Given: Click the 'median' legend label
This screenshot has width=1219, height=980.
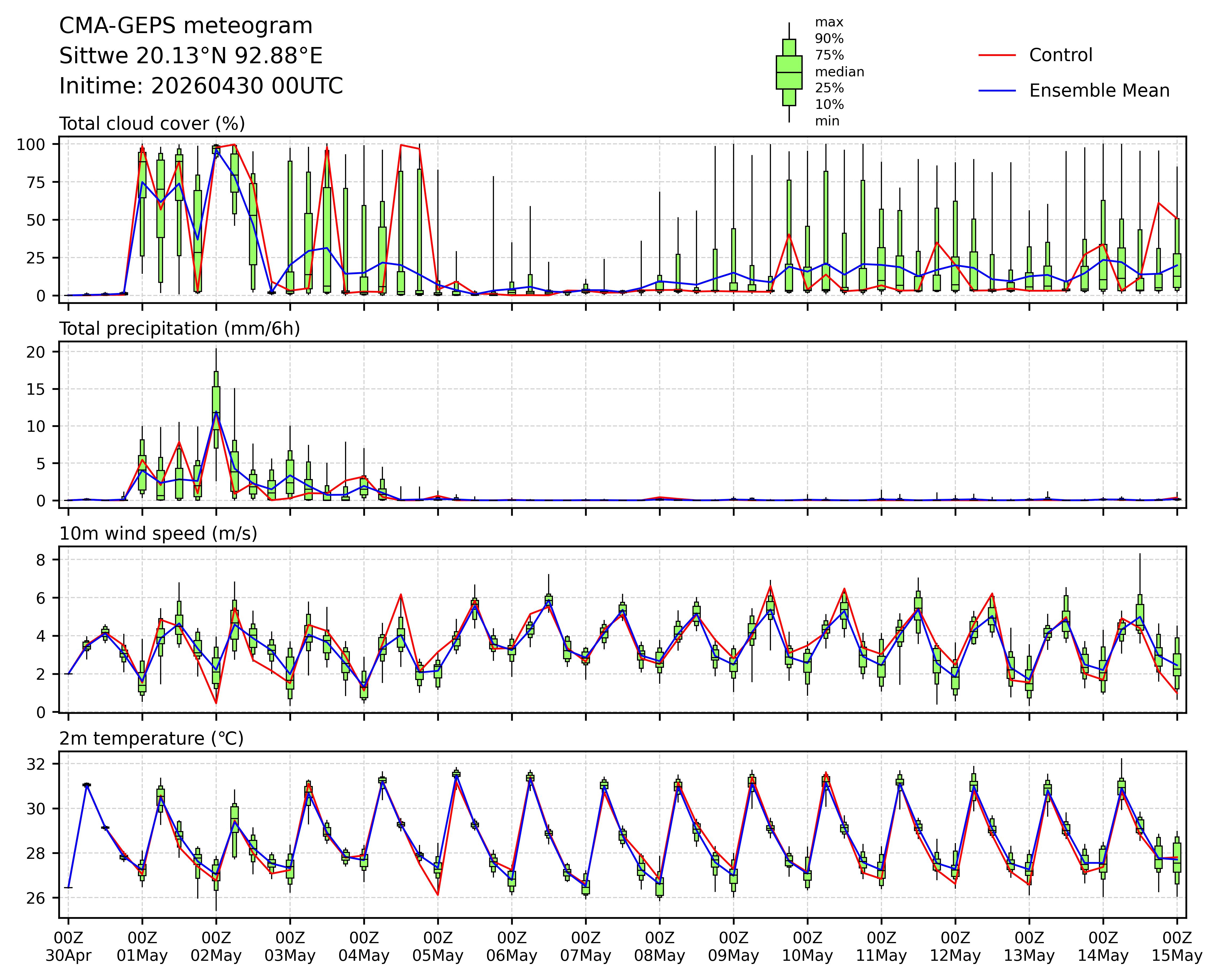Looking at the screenshot, I should [x=839, y=72].
